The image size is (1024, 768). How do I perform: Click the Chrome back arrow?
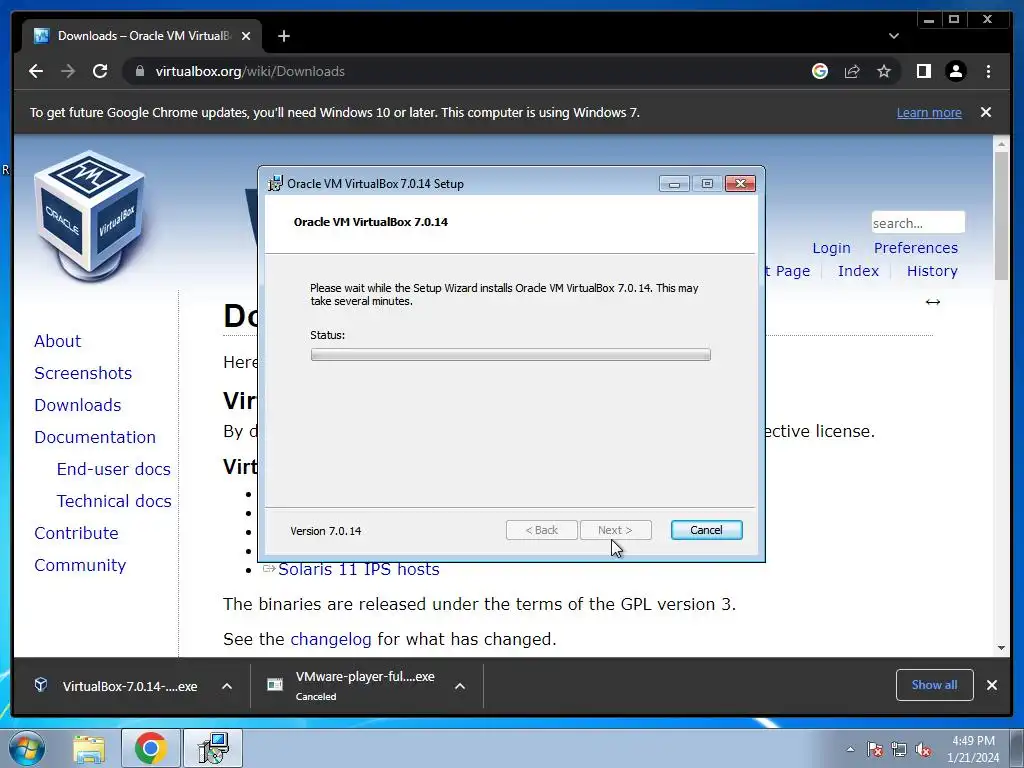tap(36, 71)
